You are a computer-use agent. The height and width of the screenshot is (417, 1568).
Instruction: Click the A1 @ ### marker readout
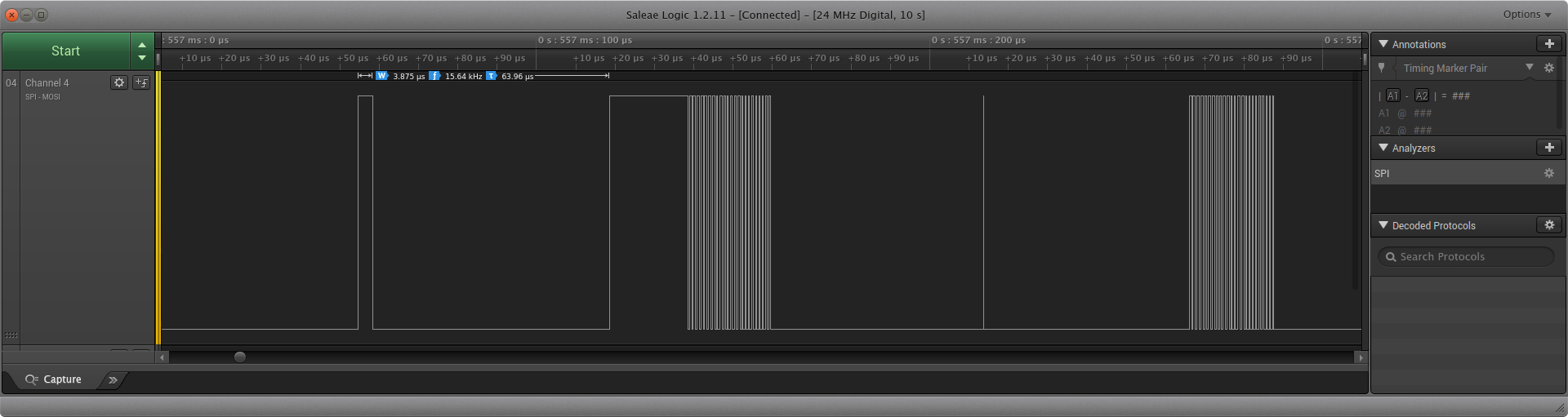pos(1405,113)
